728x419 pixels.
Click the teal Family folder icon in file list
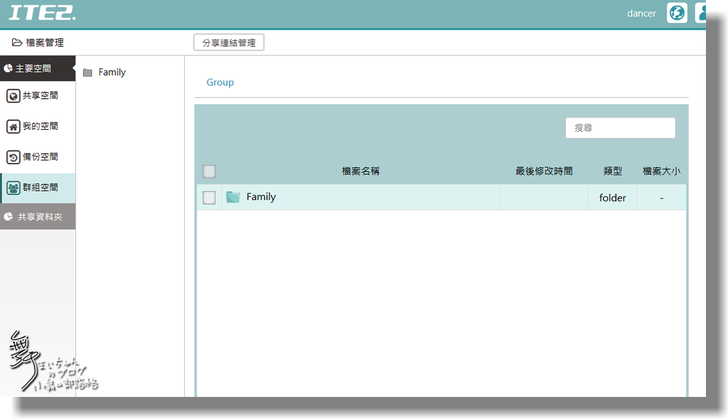[233, 197]
